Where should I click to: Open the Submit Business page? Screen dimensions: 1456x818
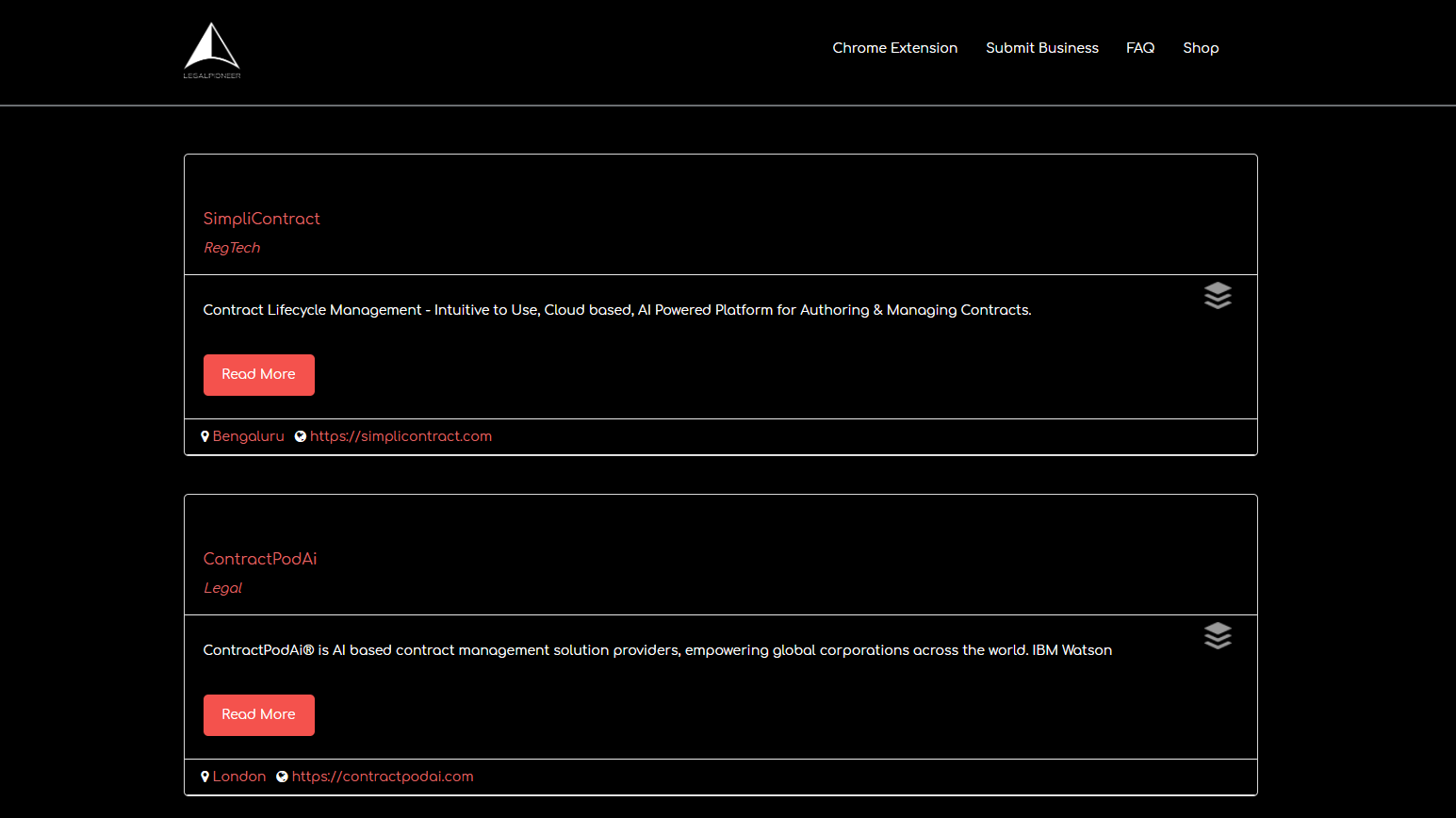tap(1041, 48)
